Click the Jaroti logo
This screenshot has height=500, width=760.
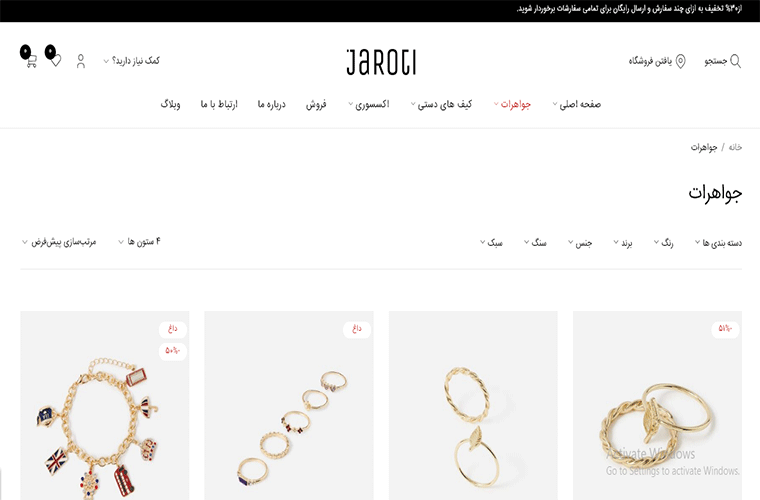381,62
